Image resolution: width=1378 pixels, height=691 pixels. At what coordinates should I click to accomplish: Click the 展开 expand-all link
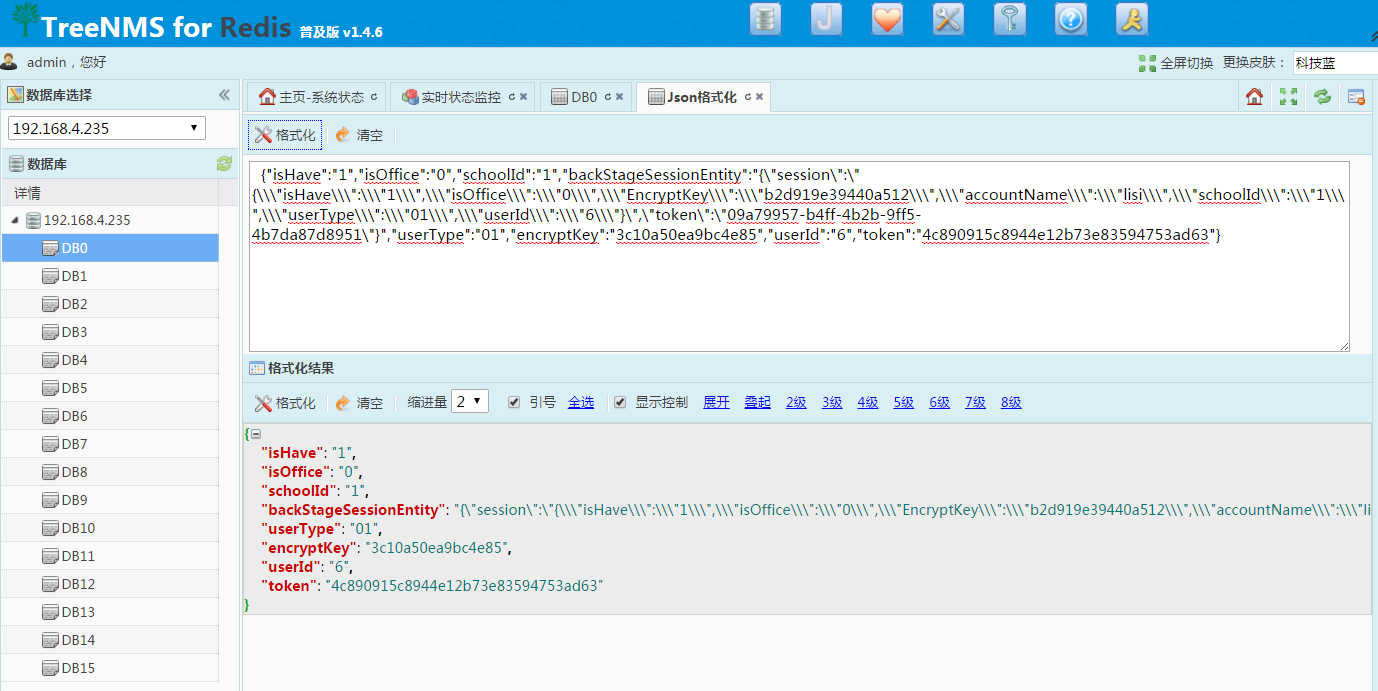tap(716, 402)
